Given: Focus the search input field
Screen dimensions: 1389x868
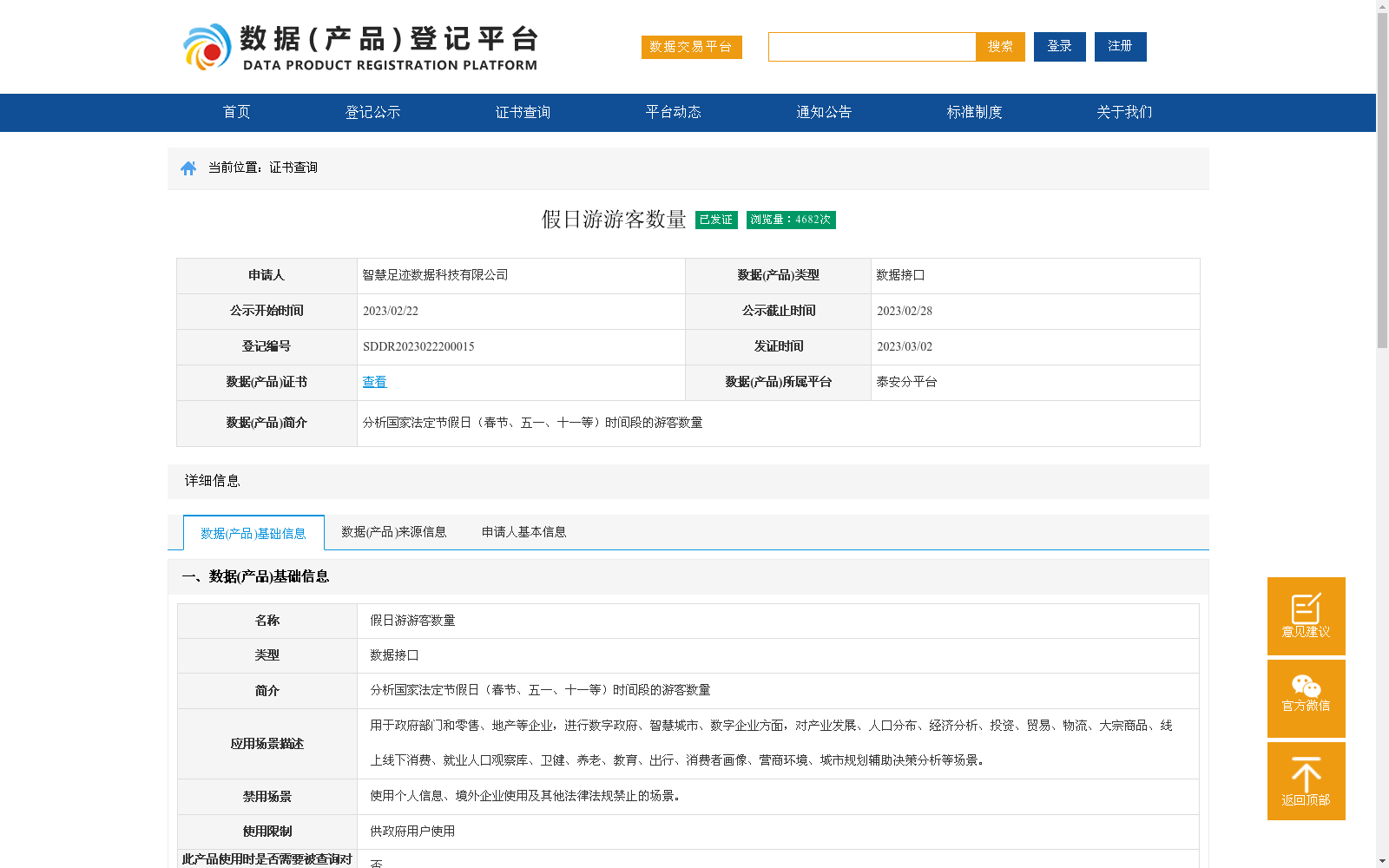Looking at the screenshot, I should [x=872, y=47].
